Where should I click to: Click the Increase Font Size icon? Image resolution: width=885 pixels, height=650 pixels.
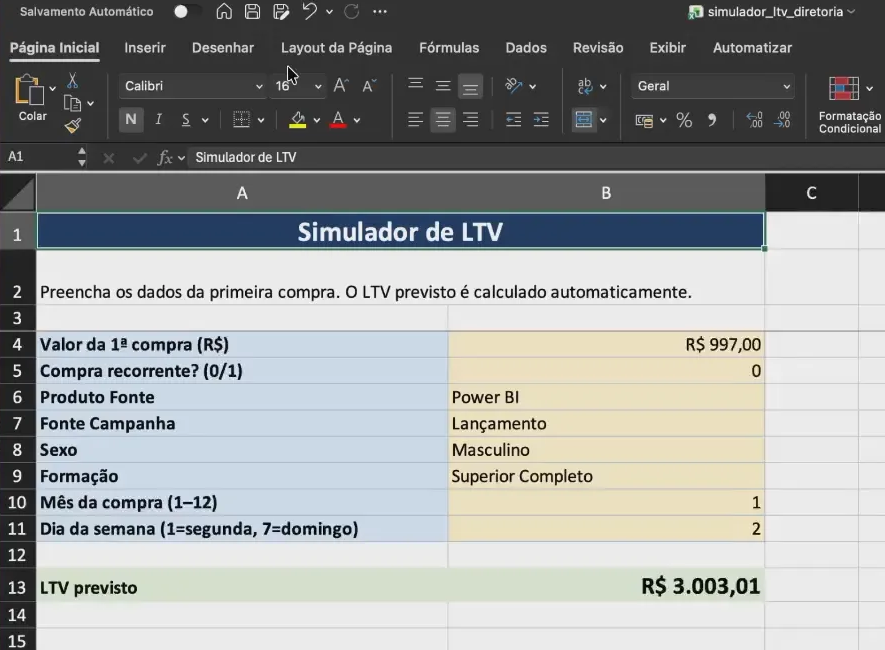point(341,86)
